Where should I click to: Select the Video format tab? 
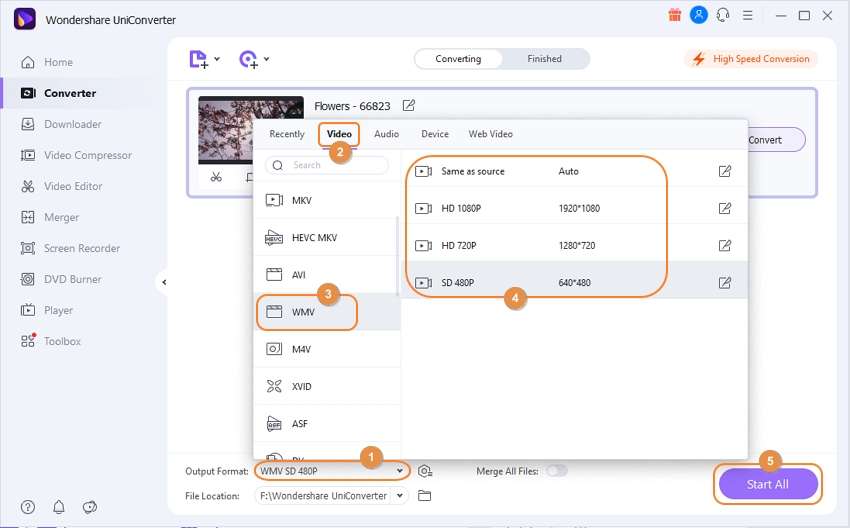(339, 134)
